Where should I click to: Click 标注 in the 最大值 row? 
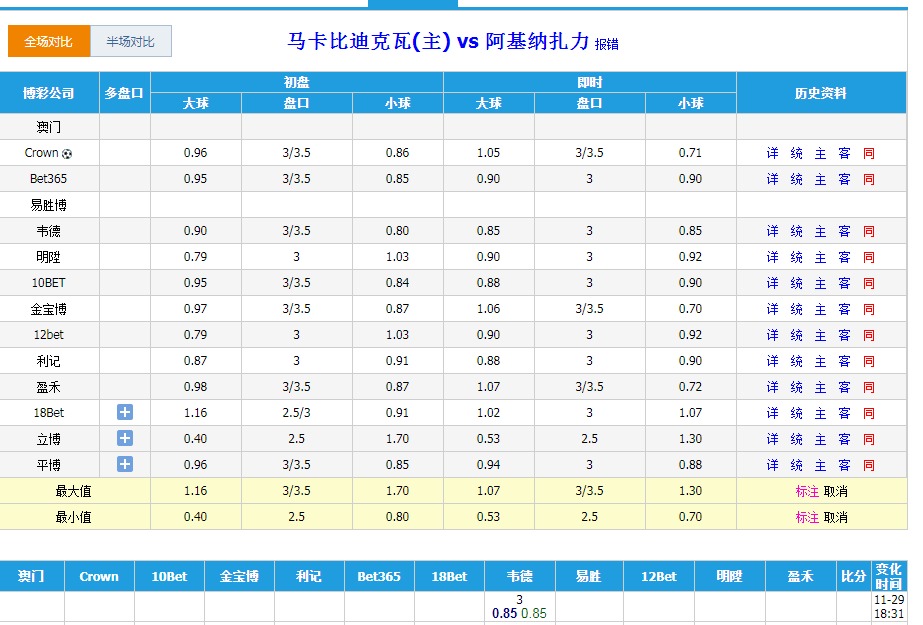pos(807,491)
